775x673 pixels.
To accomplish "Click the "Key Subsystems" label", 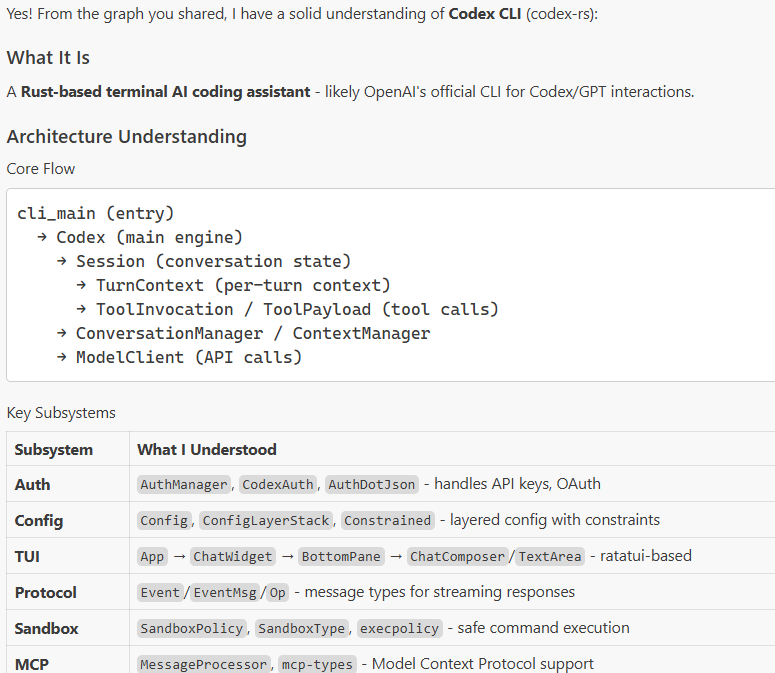I will tap(61, 413).
